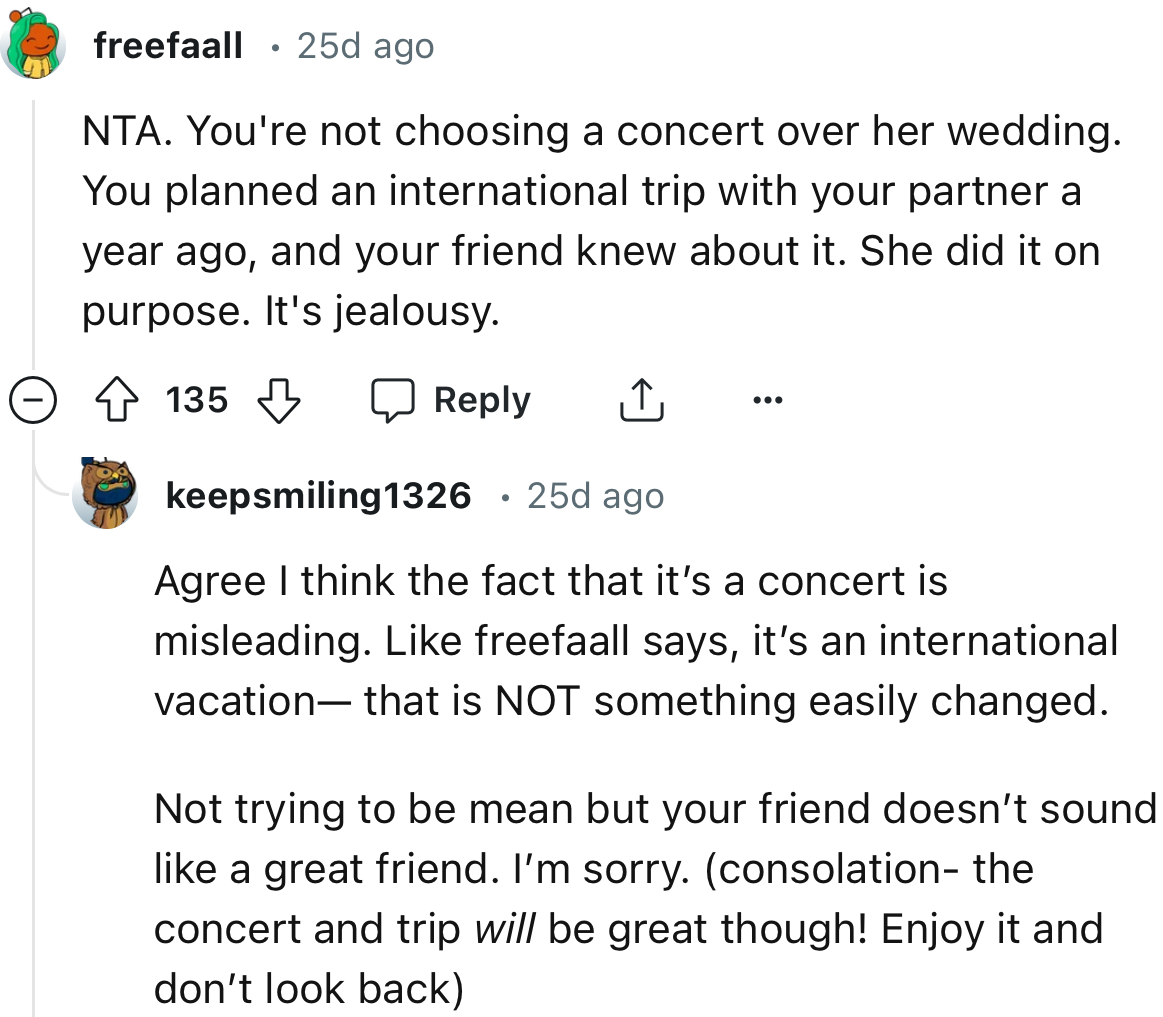
Task: Click the 25d ago timestamp on freefaall's comment
Action: tap(363, 44)
